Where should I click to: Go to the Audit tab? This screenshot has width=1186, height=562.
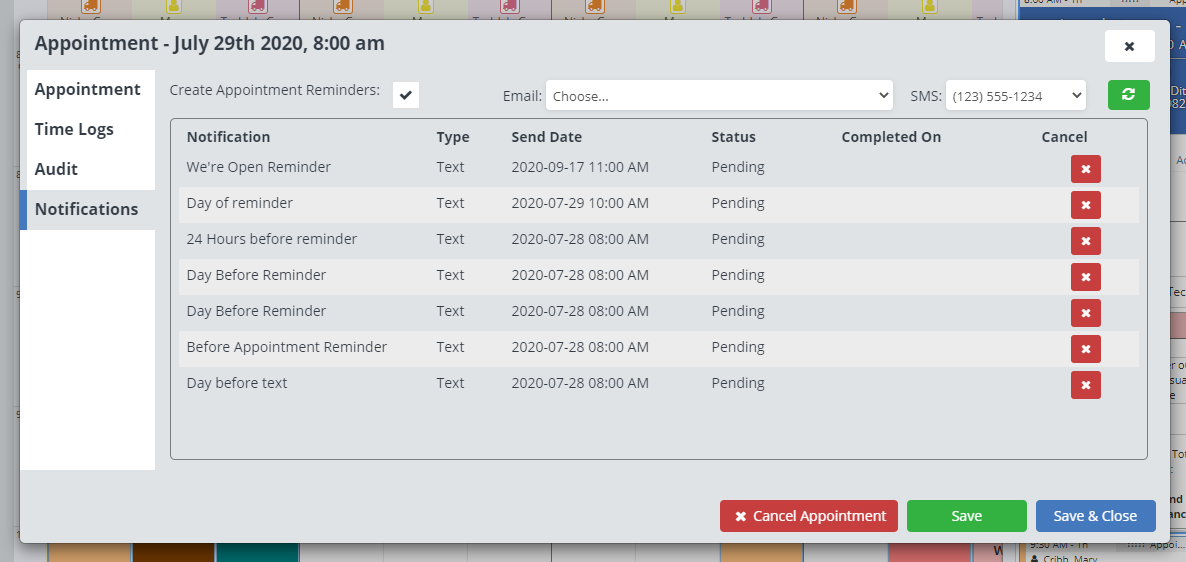pyautogui.click(x=56, y=169)
